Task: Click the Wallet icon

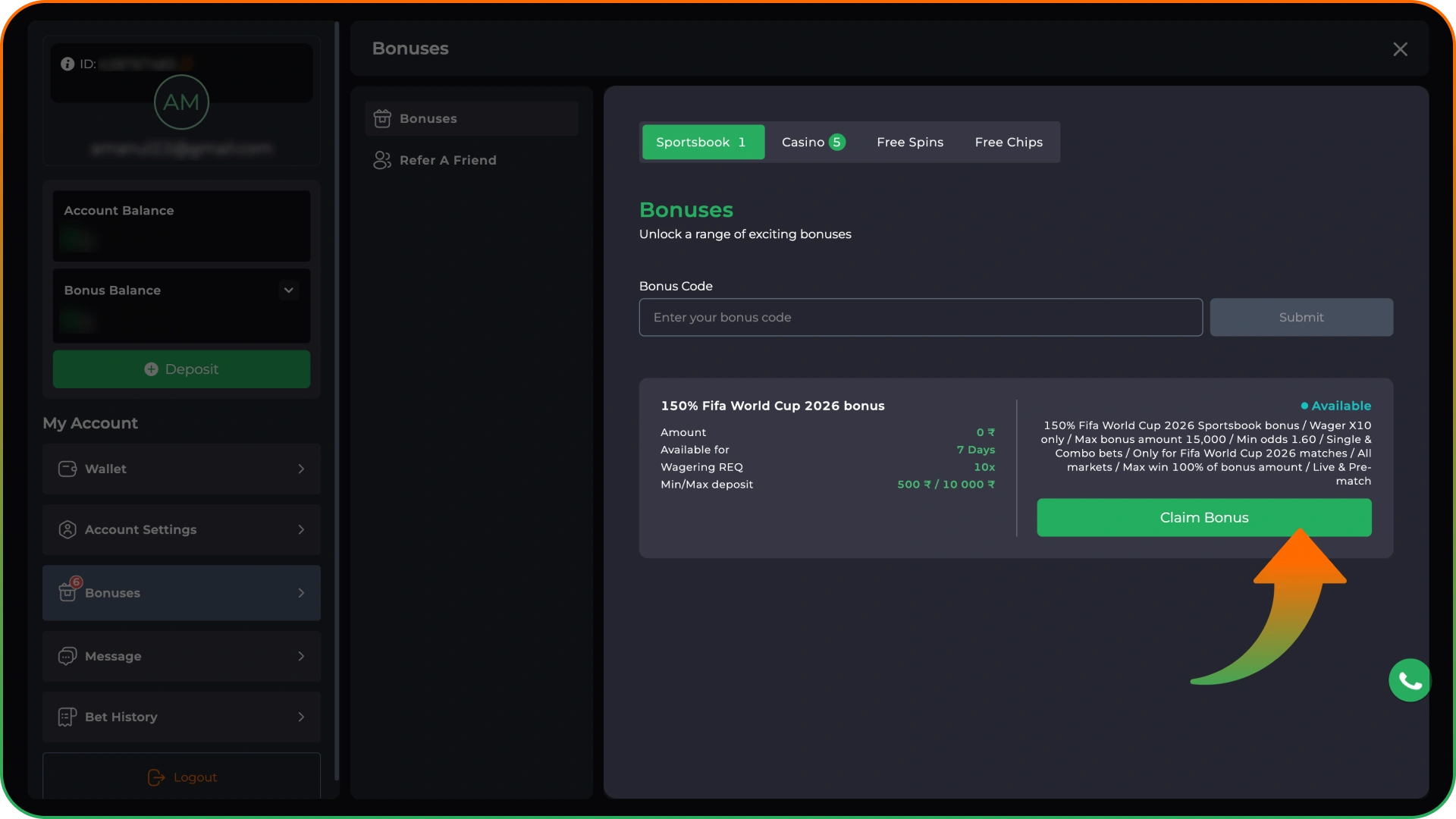Action: pyautogui.click(x=67, y=469)
